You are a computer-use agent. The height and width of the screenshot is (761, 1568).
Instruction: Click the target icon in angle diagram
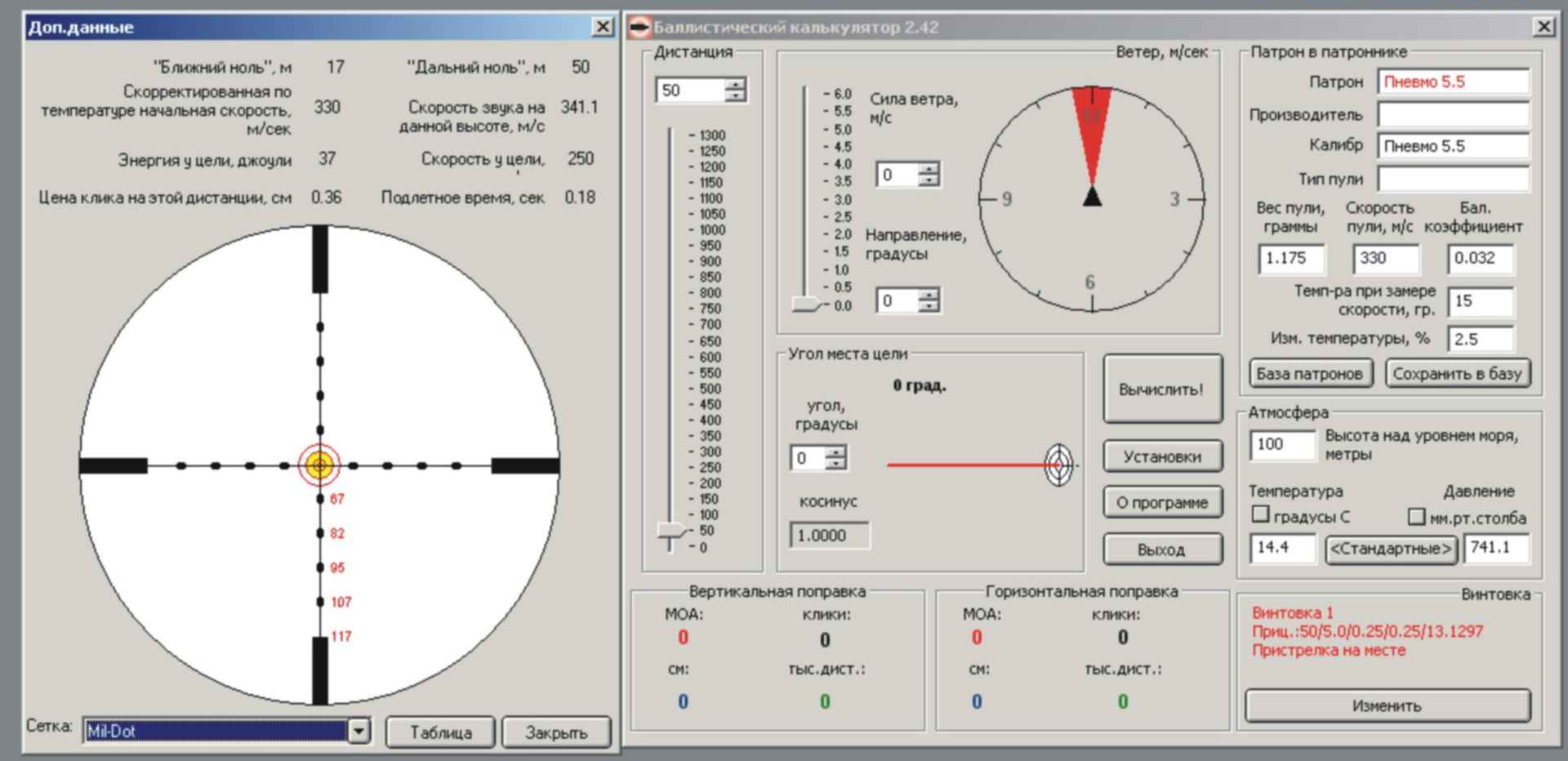click(1058, 465)
